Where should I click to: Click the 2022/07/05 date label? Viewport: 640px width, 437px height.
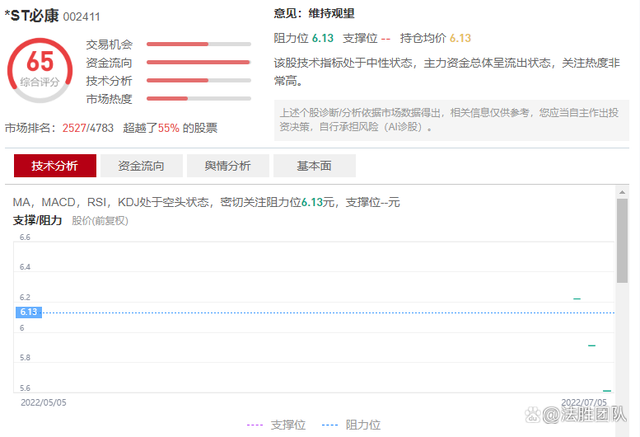pyautogui.click(x=584, y=403)
